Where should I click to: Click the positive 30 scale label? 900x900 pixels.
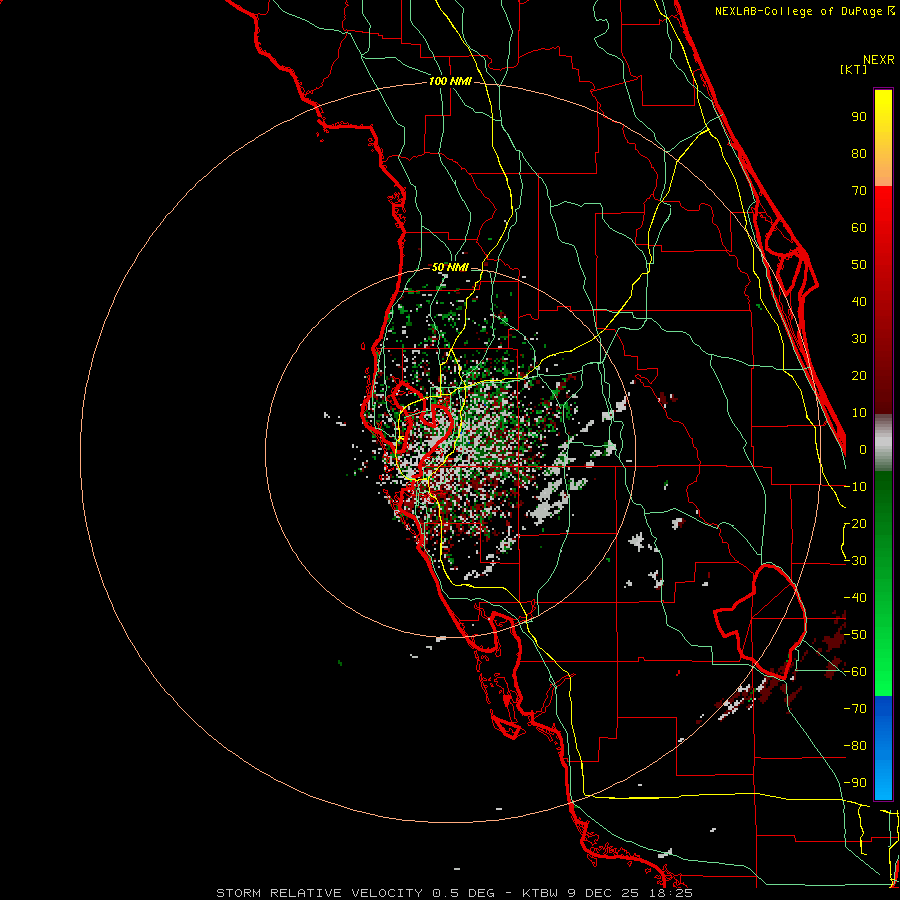[x=859, y=339]
